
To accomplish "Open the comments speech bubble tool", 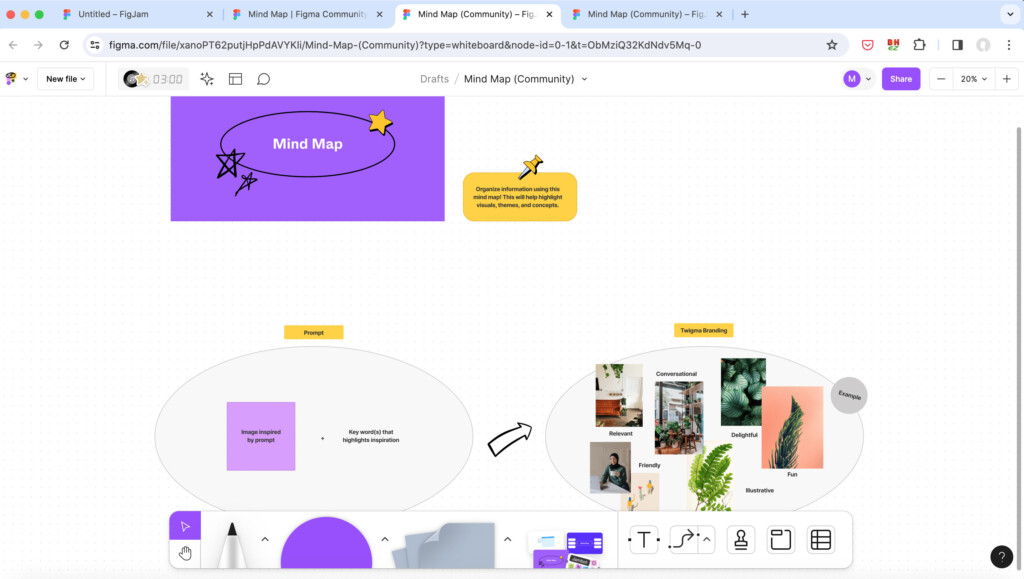I will point(264,79).
